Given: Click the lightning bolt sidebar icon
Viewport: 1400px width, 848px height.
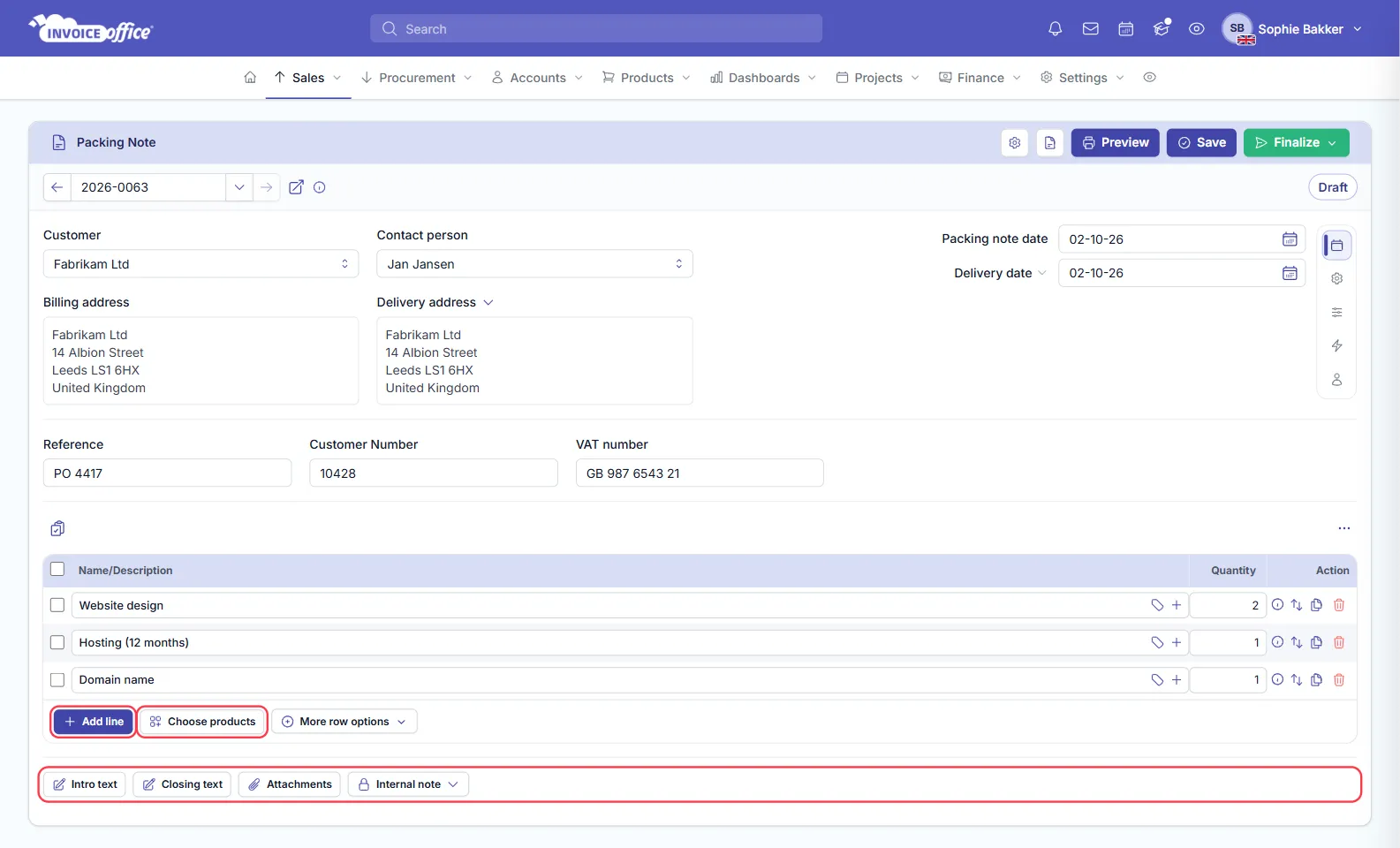Looking at the screenshot, I should 1337,345.
